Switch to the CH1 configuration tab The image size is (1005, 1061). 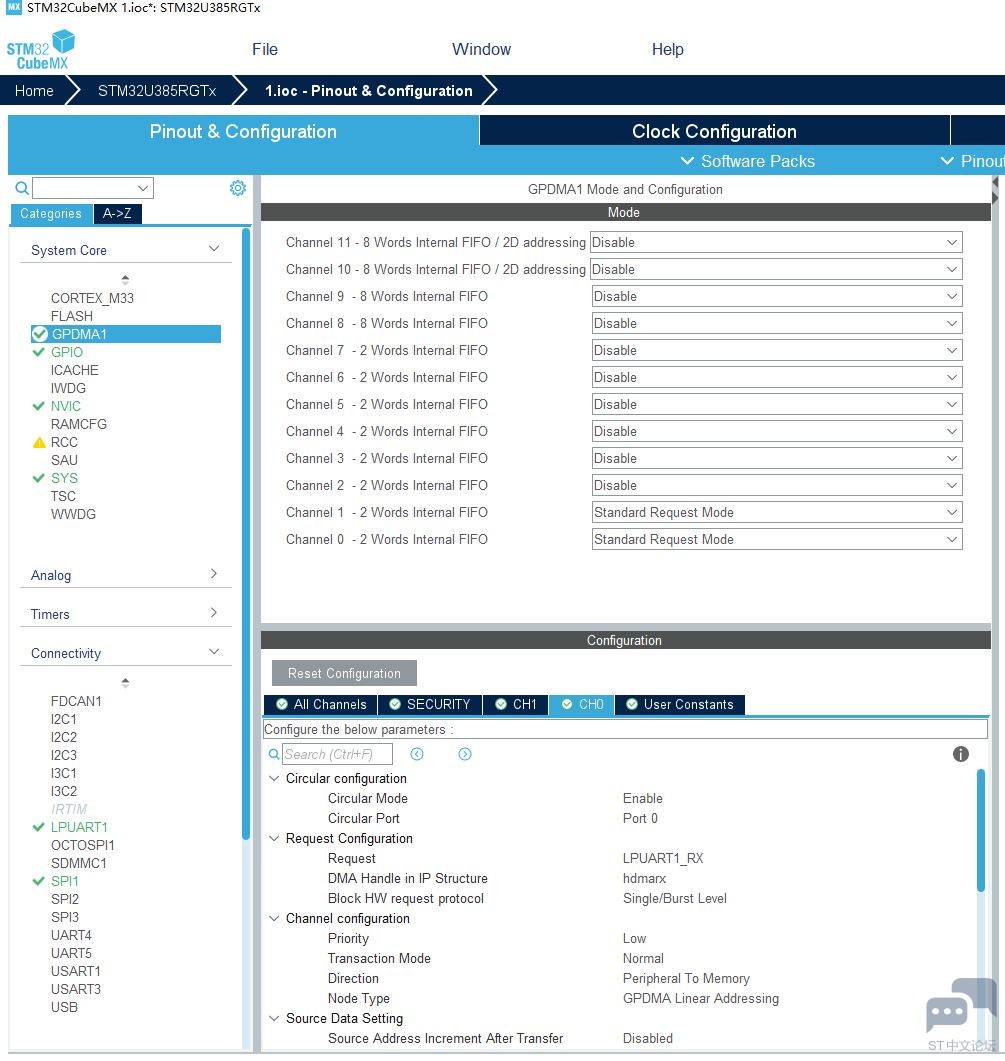click(516, 704)
